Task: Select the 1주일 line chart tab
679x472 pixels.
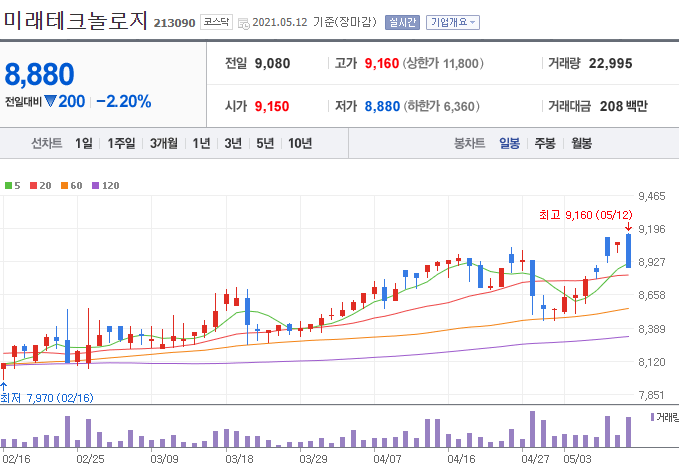Action: (x=121, y=143)
